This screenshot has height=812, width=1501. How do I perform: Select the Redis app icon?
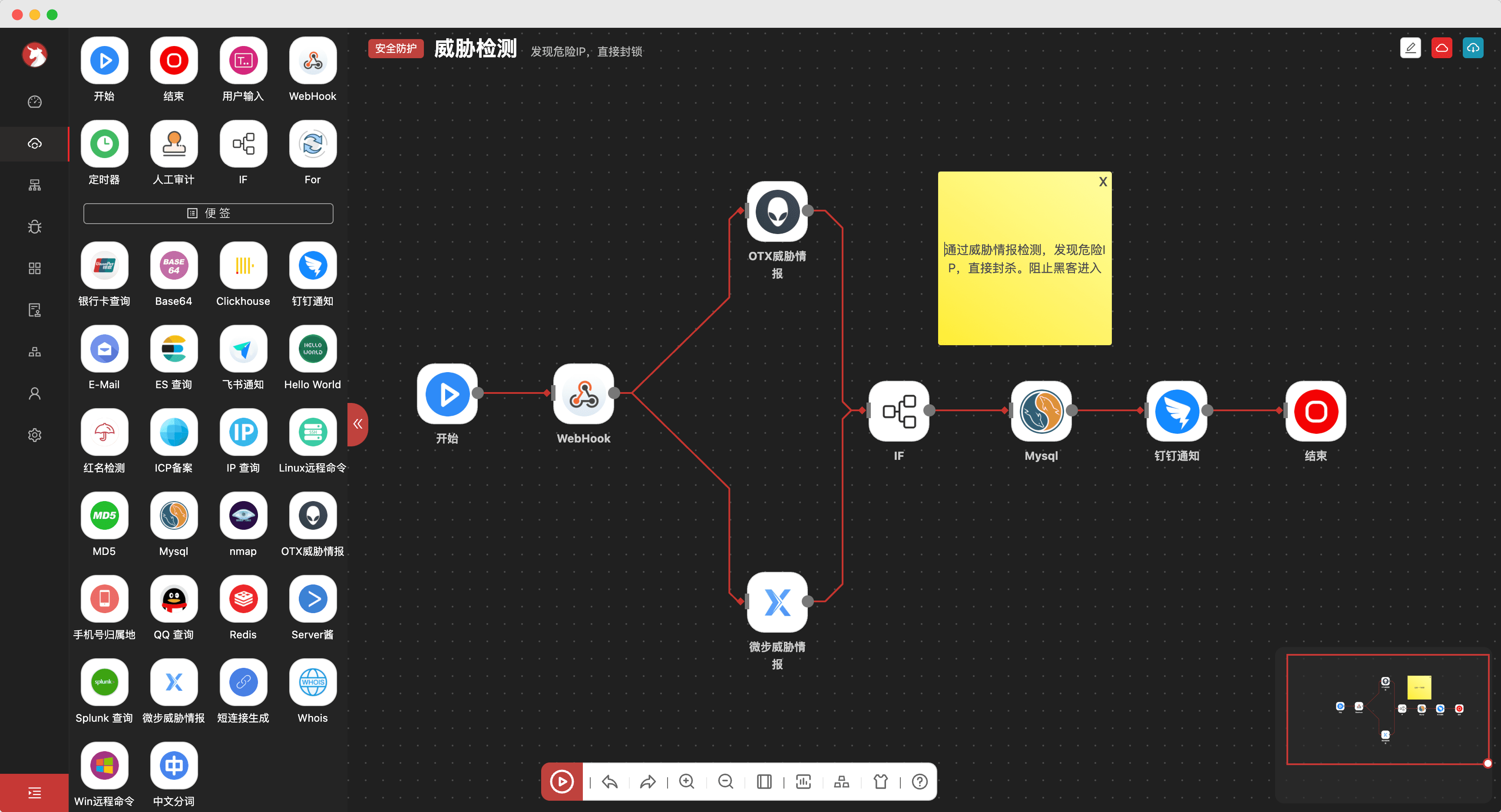(243, 599)
